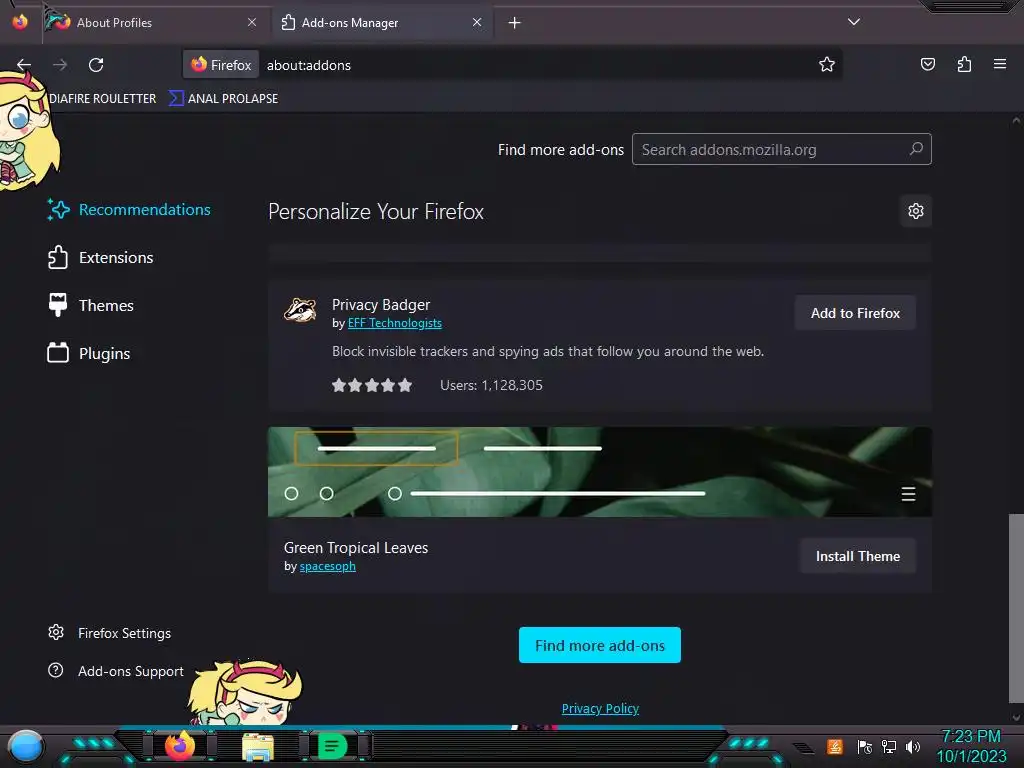The width and height of the screenshot is (1024, 768).
Task: Click the Find more add-ons button
Action: pyautogui.click(x=600, y=645)
